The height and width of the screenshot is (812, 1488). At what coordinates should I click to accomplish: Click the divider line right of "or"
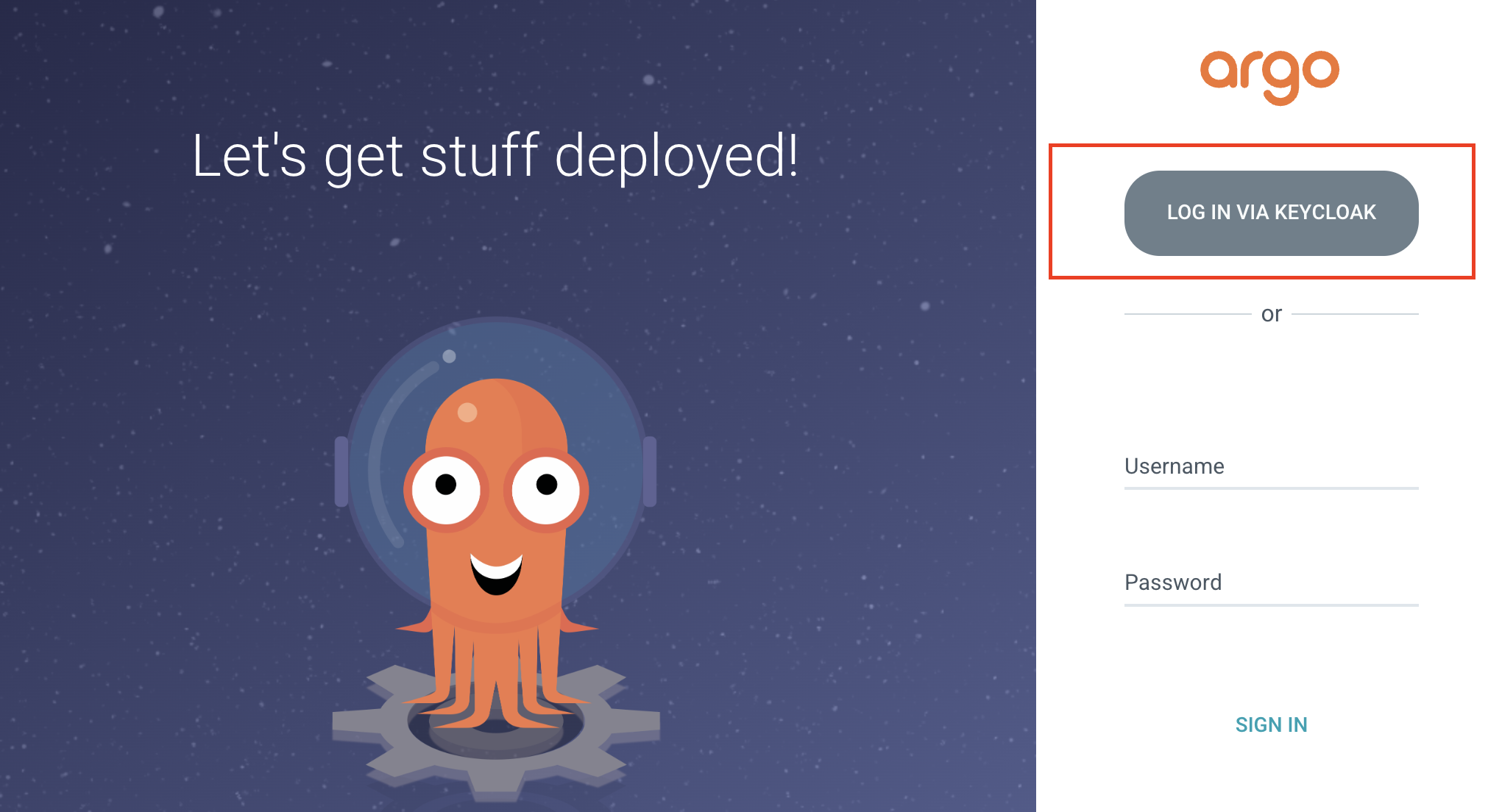[x=1354, y=314]
